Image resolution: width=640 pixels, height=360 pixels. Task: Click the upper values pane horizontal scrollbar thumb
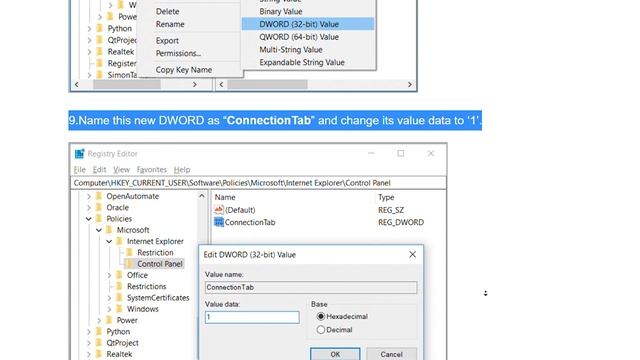[267, 84]
